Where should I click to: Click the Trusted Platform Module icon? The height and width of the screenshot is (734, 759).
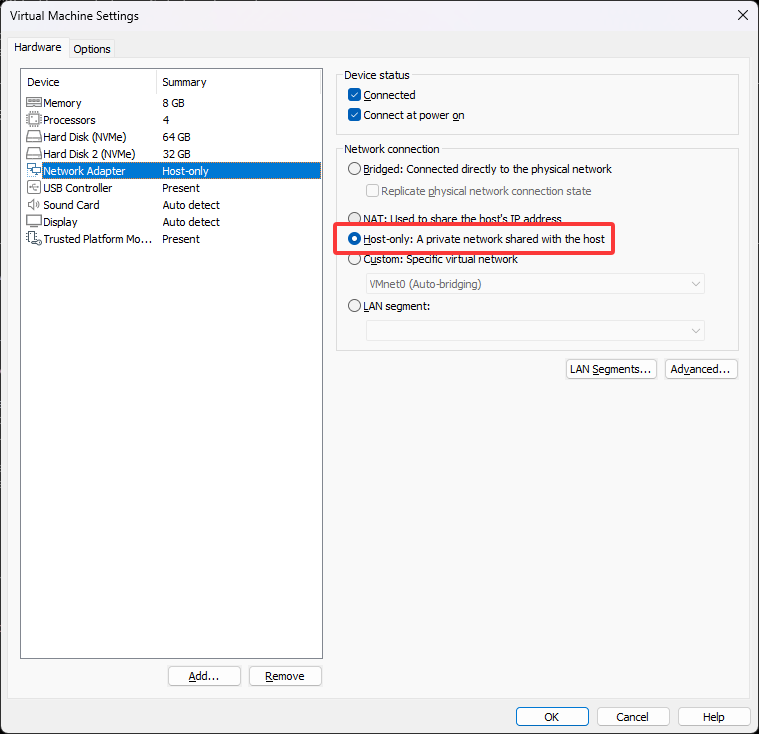click(x=33, y=238)
